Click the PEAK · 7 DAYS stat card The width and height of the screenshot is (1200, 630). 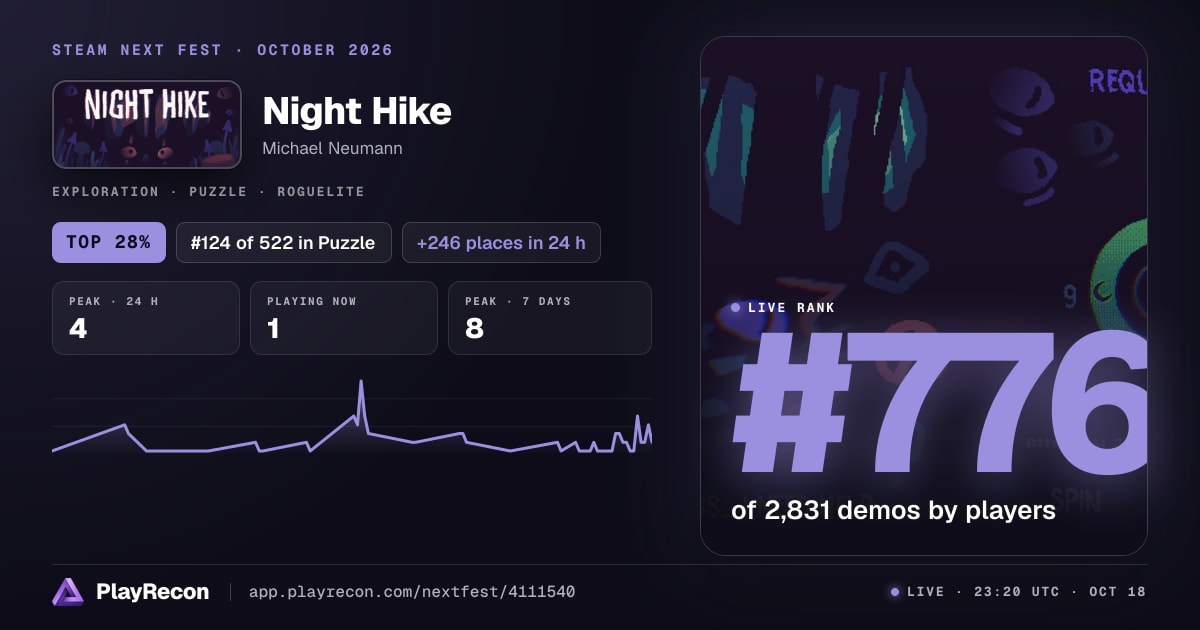(550, 318)
